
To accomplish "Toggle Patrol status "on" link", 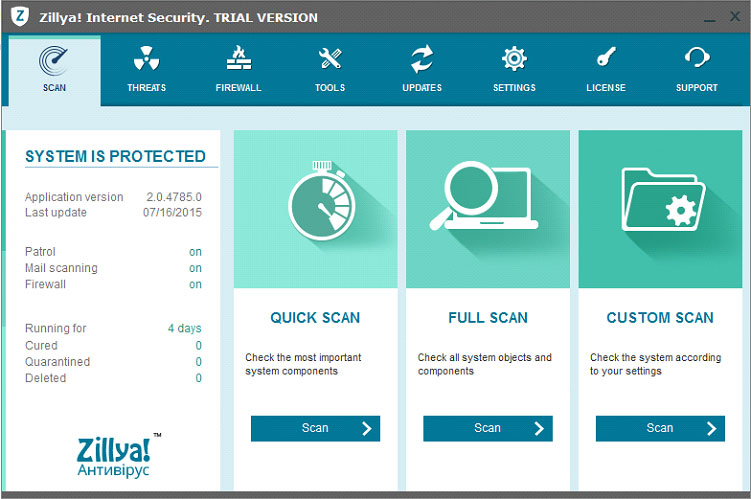I will point(195,252).
